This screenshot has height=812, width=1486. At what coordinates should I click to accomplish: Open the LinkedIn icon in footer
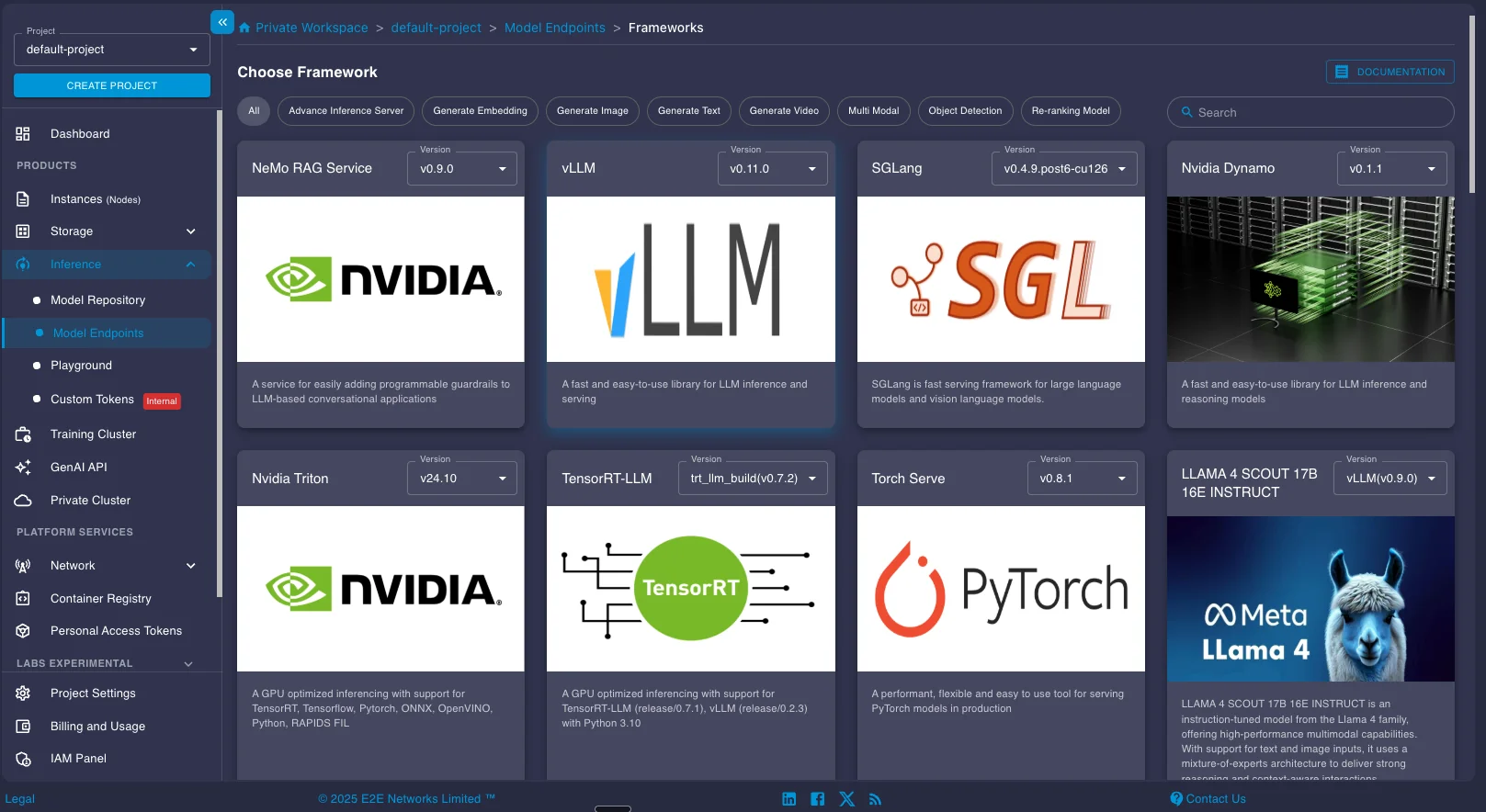tap(788, 799)
